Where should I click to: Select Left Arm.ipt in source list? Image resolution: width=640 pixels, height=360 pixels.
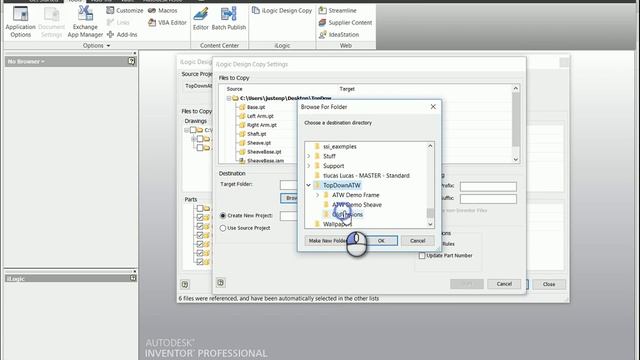(x=260, y=116)
